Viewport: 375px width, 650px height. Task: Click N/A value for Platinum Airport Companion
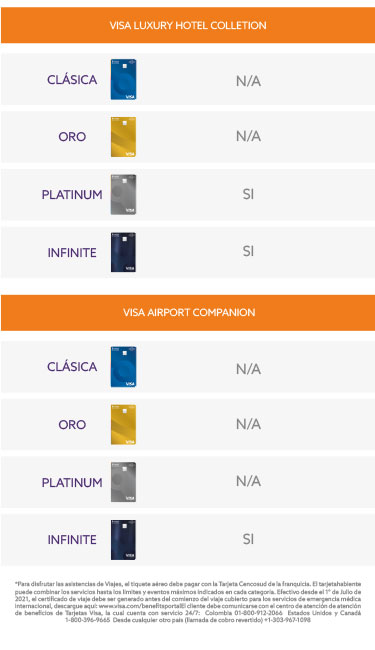point(248,481)
